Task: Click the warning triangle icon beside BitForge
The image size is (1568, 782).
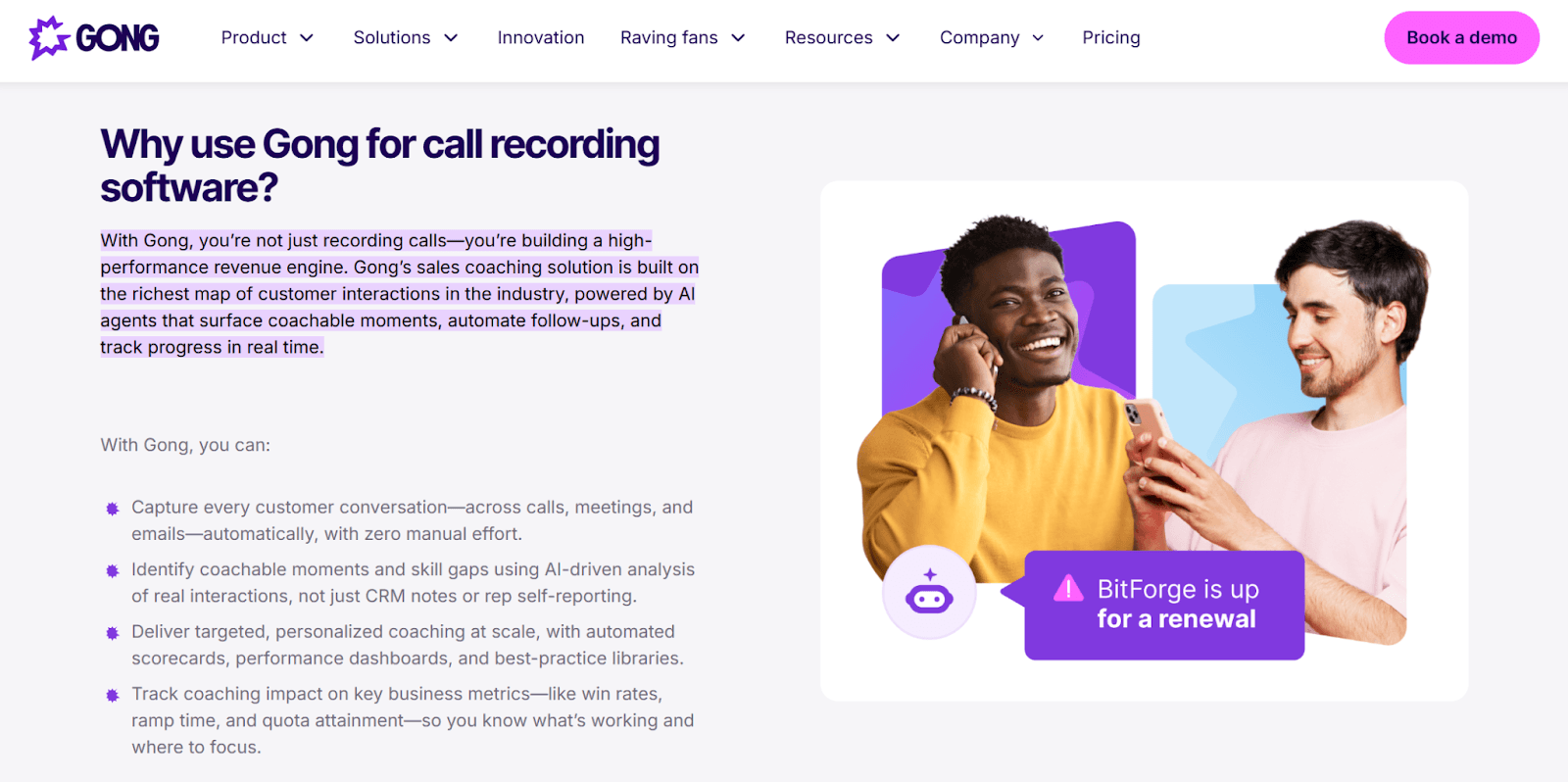Action: click(x=1068, y=589)
